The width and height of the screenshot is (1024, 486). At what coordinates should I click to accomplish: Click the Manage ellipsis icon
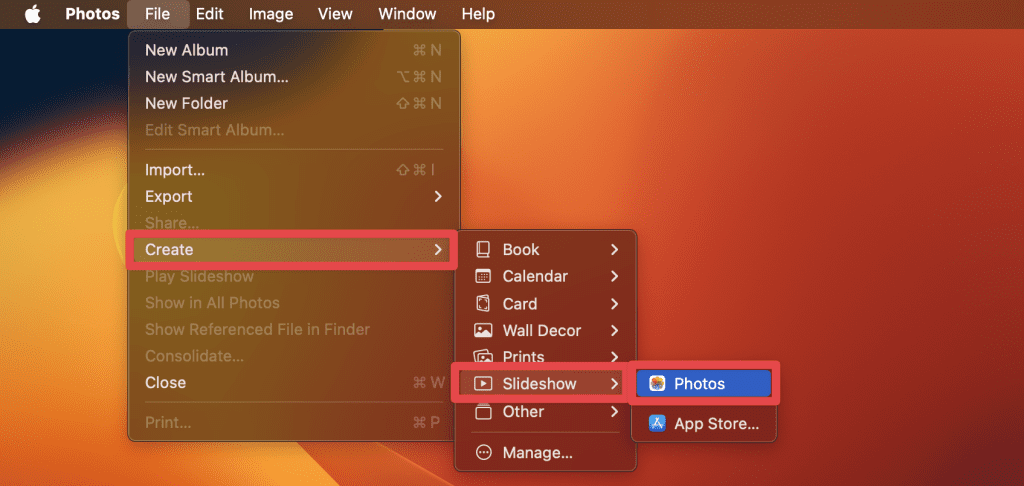pyautogui.click(x=484, y=453)
